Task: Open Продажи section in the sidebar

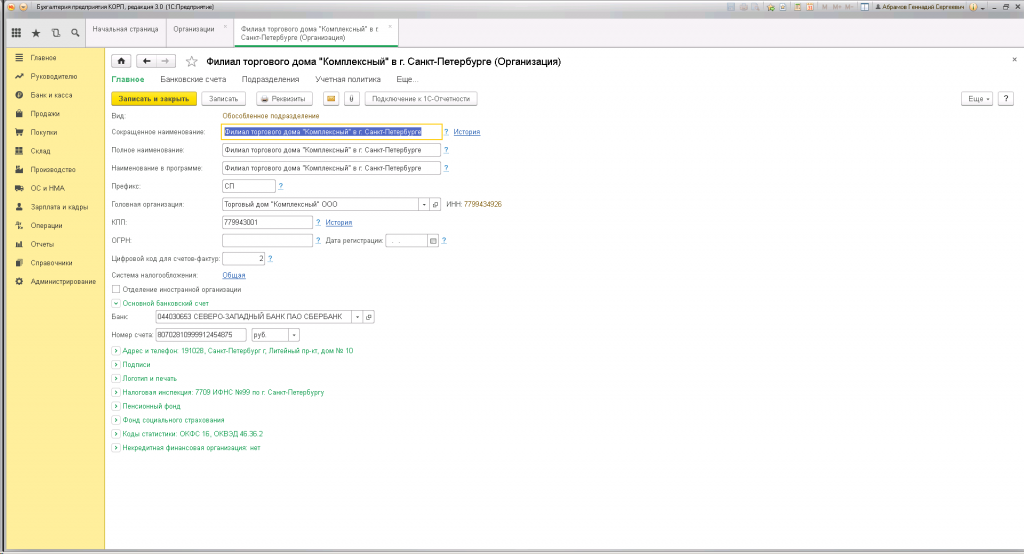Action: 44,114
